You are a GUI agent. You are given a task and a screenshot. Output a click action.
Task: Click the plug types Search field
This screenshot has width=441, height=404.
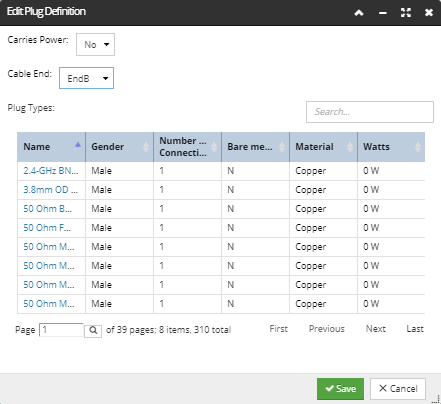pos(370,112)
